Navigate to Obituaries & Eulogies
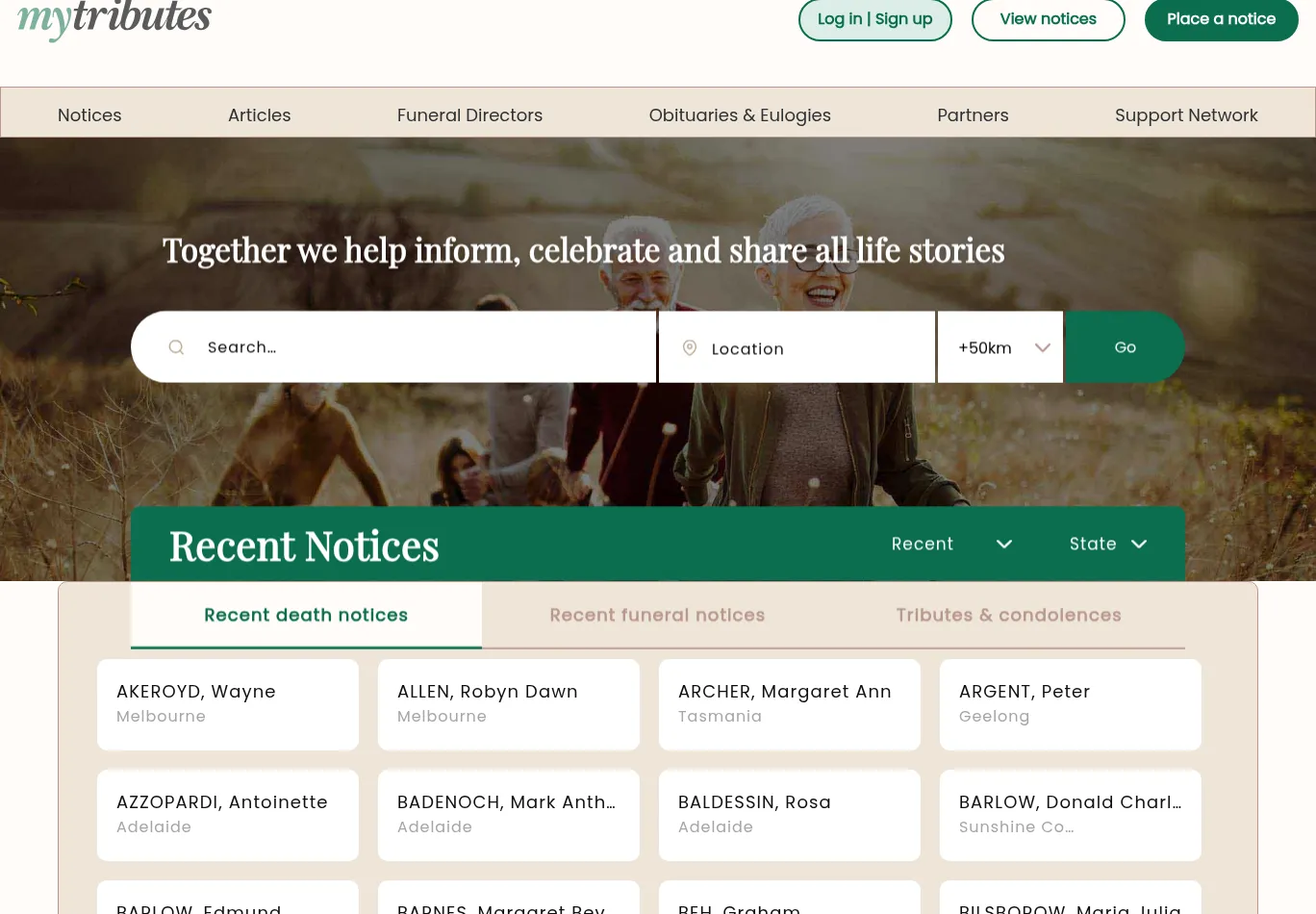Image resolution: width=1316 pixels, height=914 pixels. 740,114
